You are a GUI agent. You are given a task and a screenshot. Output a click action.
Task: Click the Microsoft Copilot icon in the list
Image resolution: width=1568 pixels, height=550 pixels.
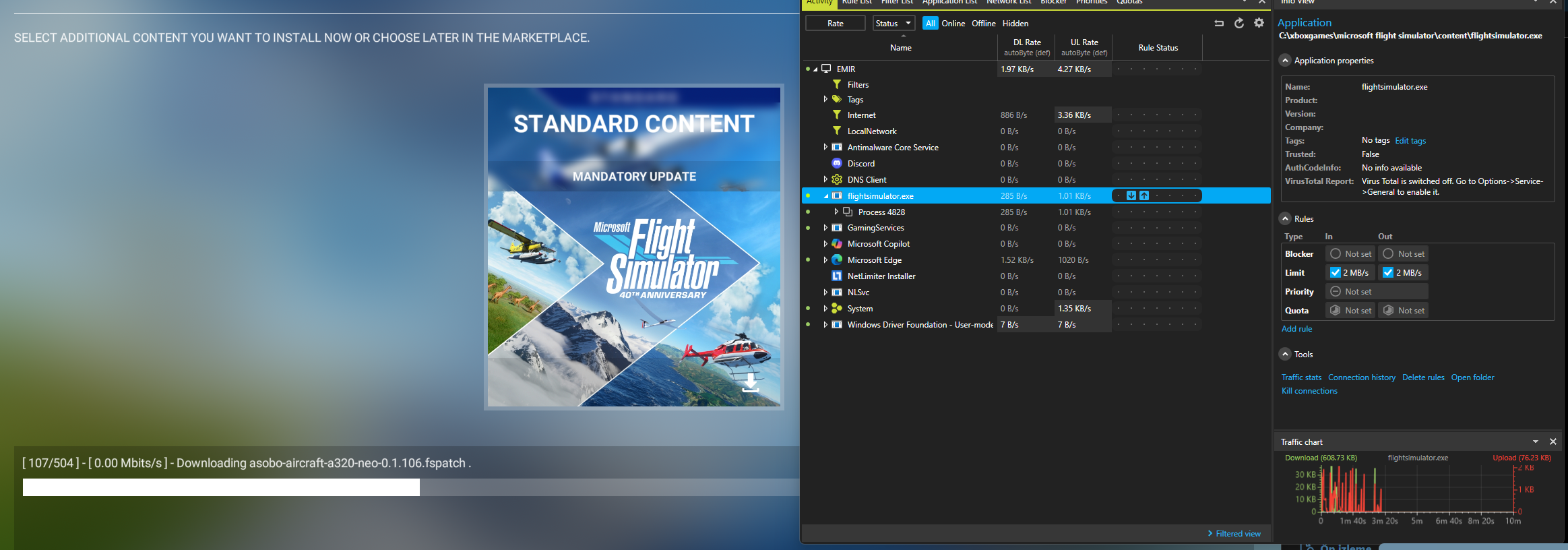(837, 244)
